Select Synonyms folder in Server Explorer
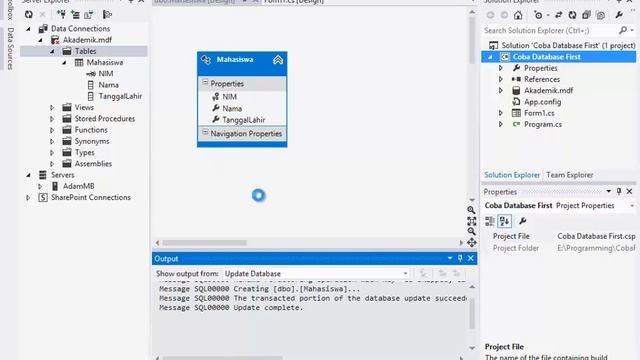This screenshot has height=360, width=640. click(92, 141)
